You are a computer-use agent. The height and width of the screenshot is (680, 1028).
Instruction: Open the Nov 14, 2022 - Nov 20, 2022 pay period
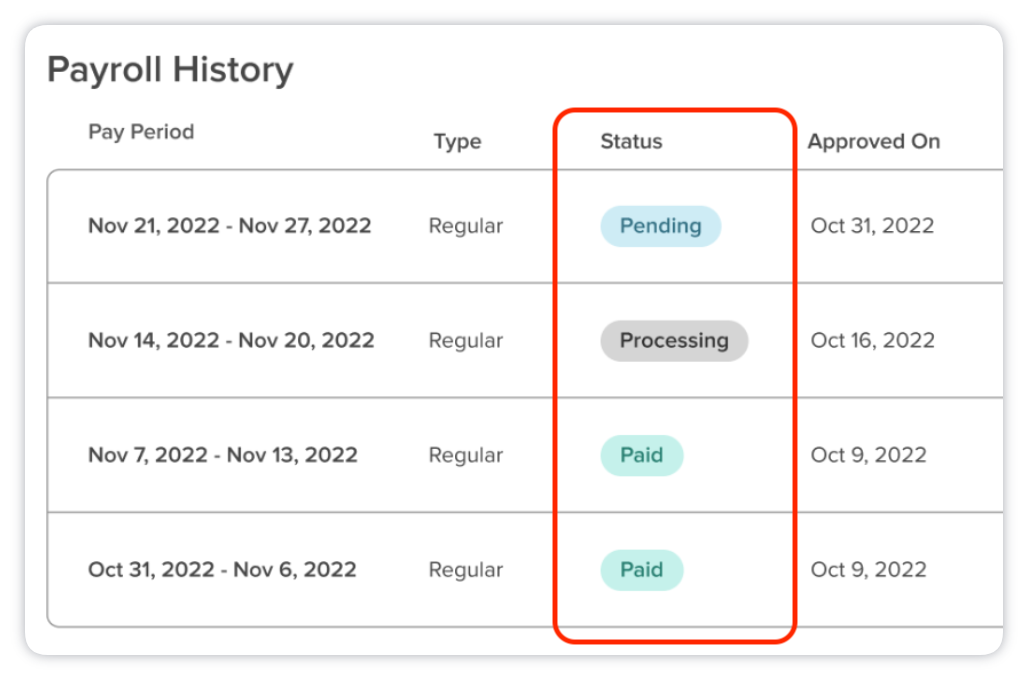(x=231, y=341)
